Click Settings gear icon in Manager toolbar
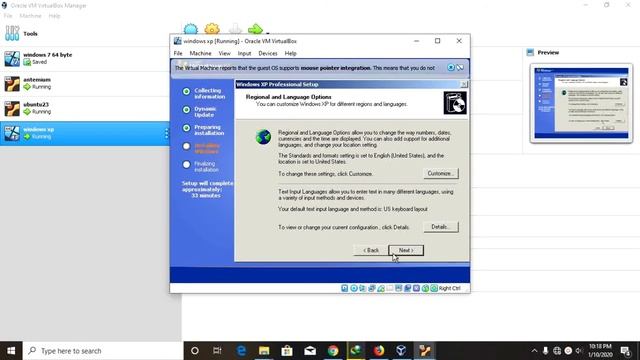 tap(212, 29)
